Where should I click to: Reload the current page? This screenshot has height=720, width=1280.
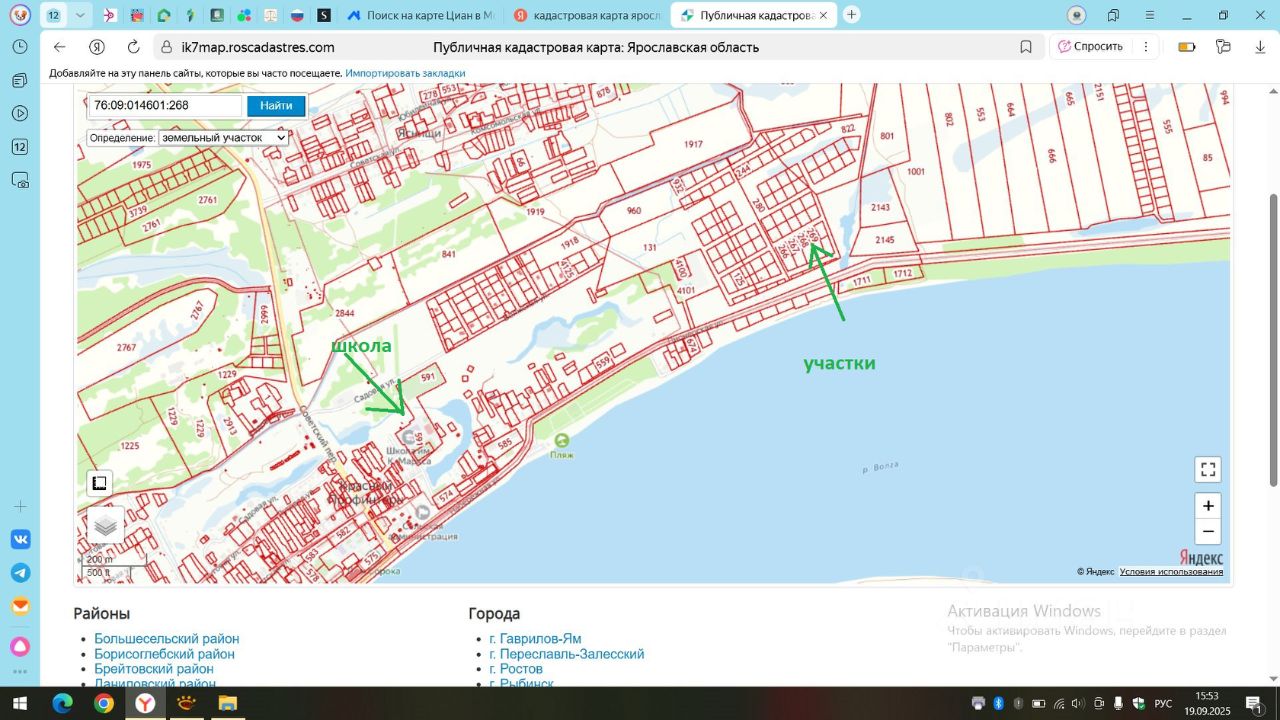tap(134, 47)
